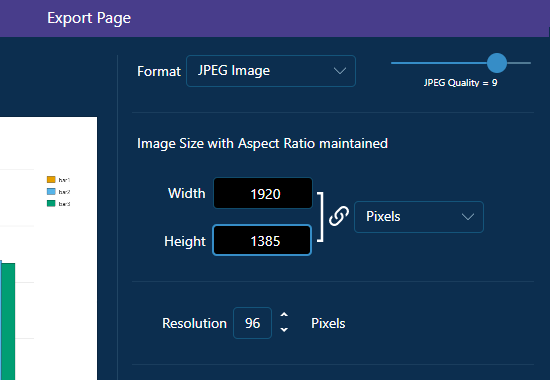Click the chart preview thumbnail
The image size is (550, 380).
pos(48,248)
